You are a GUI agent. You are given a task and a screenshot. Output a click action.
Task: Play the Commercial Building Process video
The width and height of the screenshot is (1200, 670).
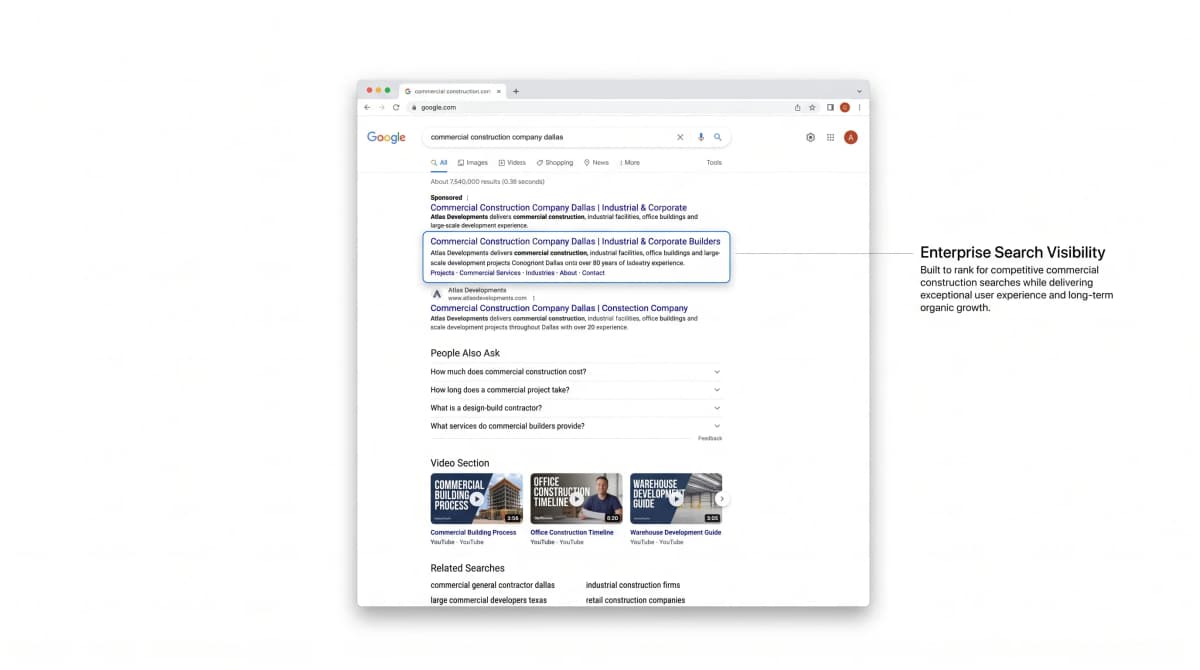click(x=477, y=499)
